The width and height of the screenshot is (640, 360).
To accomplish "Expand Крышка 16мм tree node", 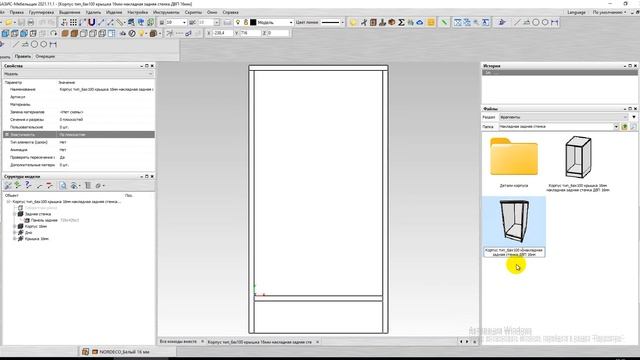I will coord(15,238).
